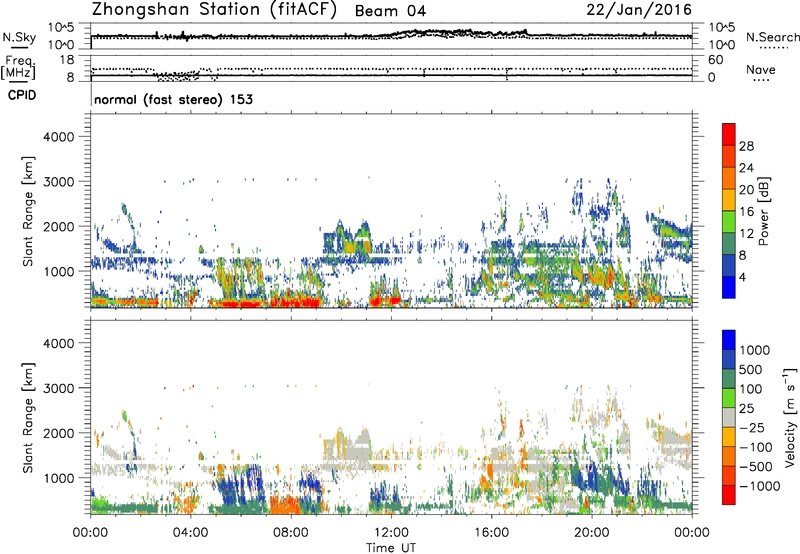Click the '16:00' time tick label
The width and height of the screenshot is (800, 554).
coord(491,533)
